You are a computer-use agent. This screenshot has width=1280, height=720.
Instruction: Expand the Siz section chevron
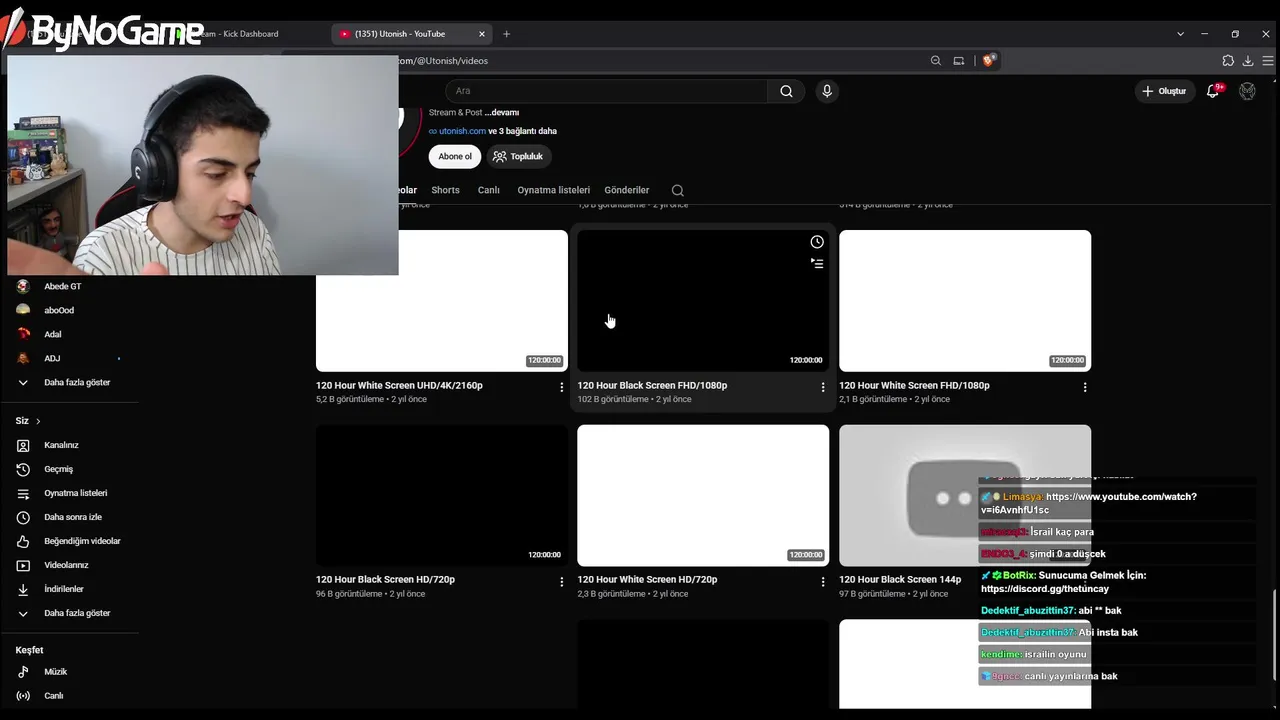(x=38, y=421)
